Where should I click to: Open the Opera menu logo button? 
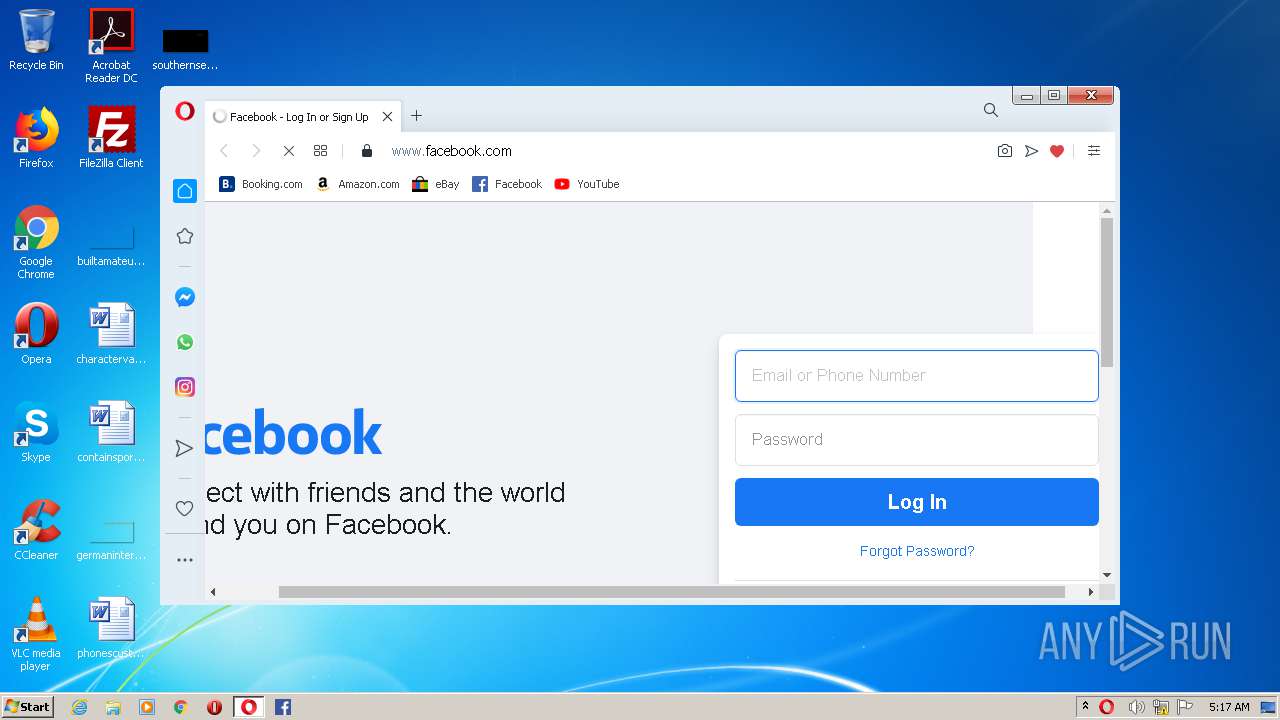185,112
